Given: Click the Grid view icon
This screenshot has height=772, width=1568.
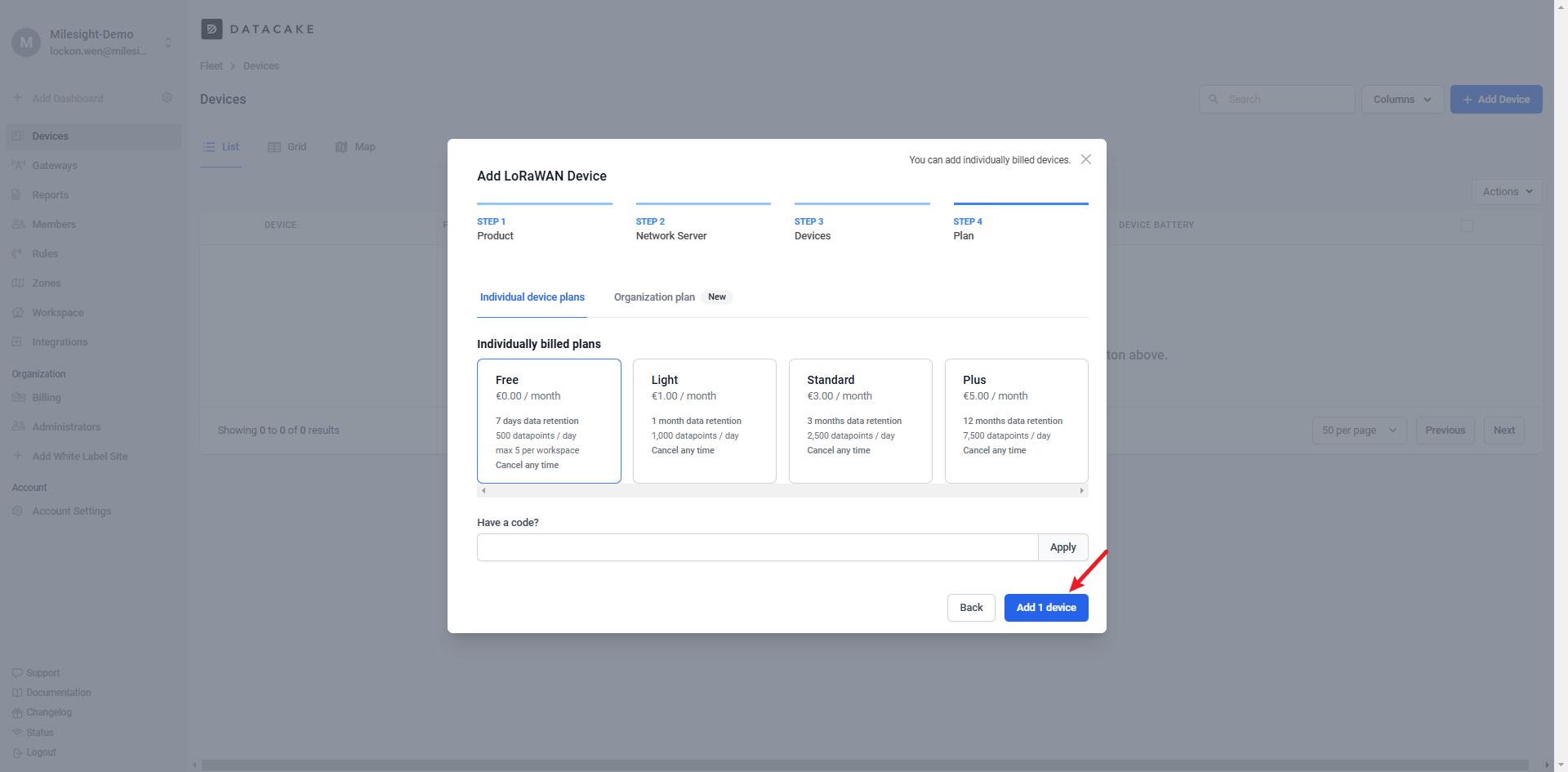Looking at the screenshot, I should pos(274,147).
